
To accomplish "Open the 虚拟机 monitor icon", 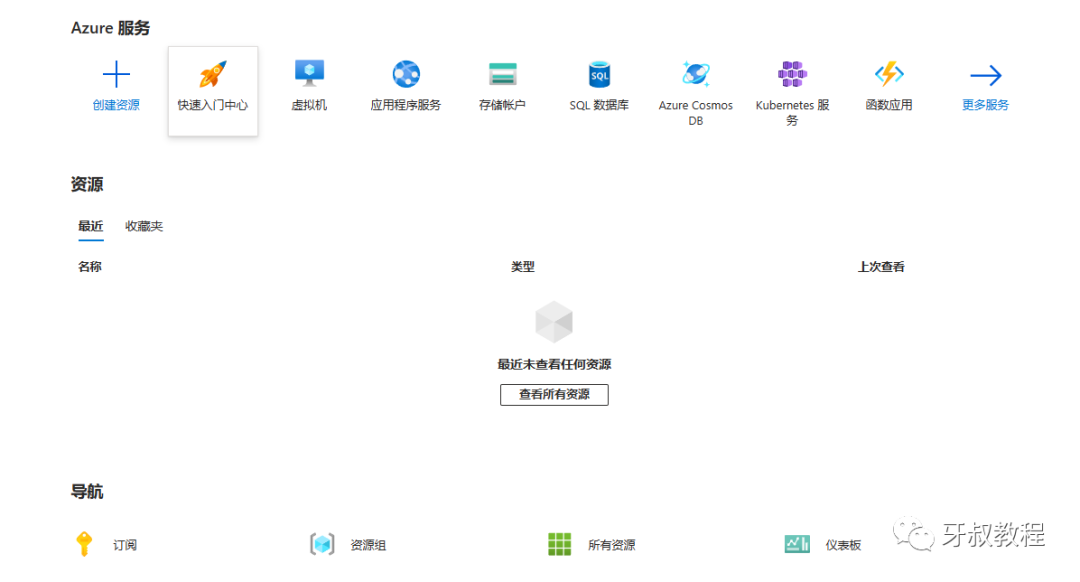I will (309, 74).
